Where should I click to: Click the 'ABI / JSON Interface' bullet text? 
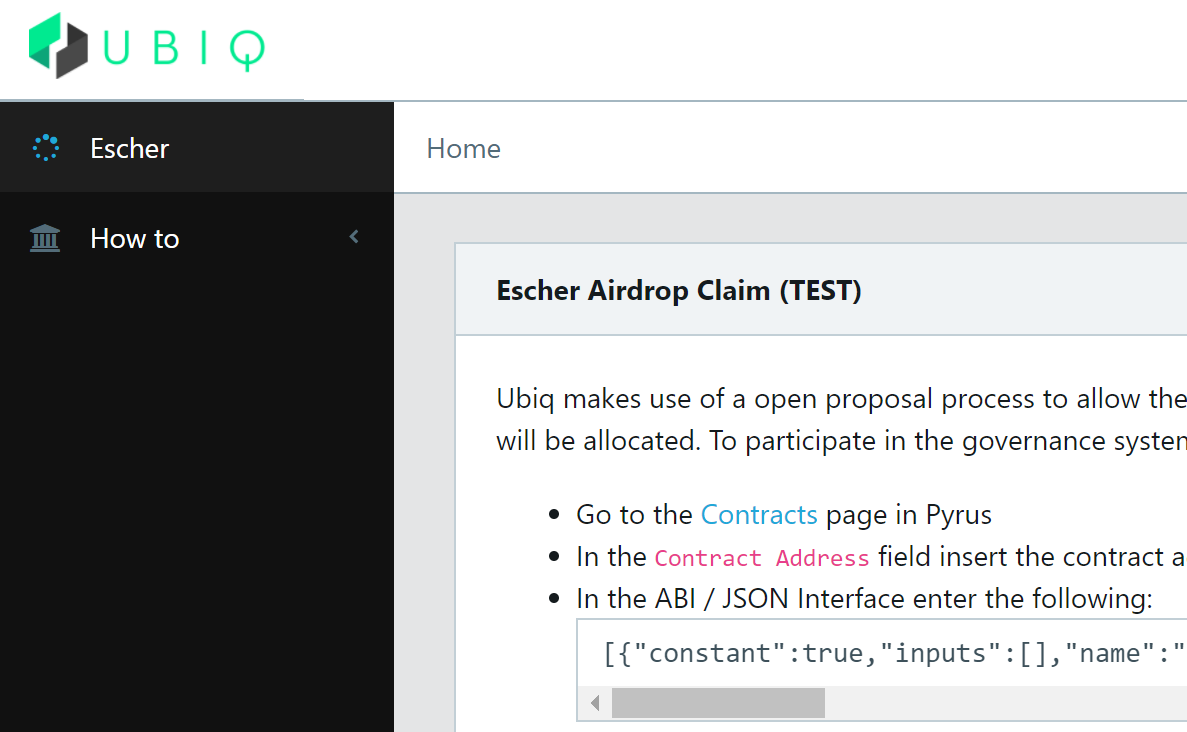click(864, 599)
